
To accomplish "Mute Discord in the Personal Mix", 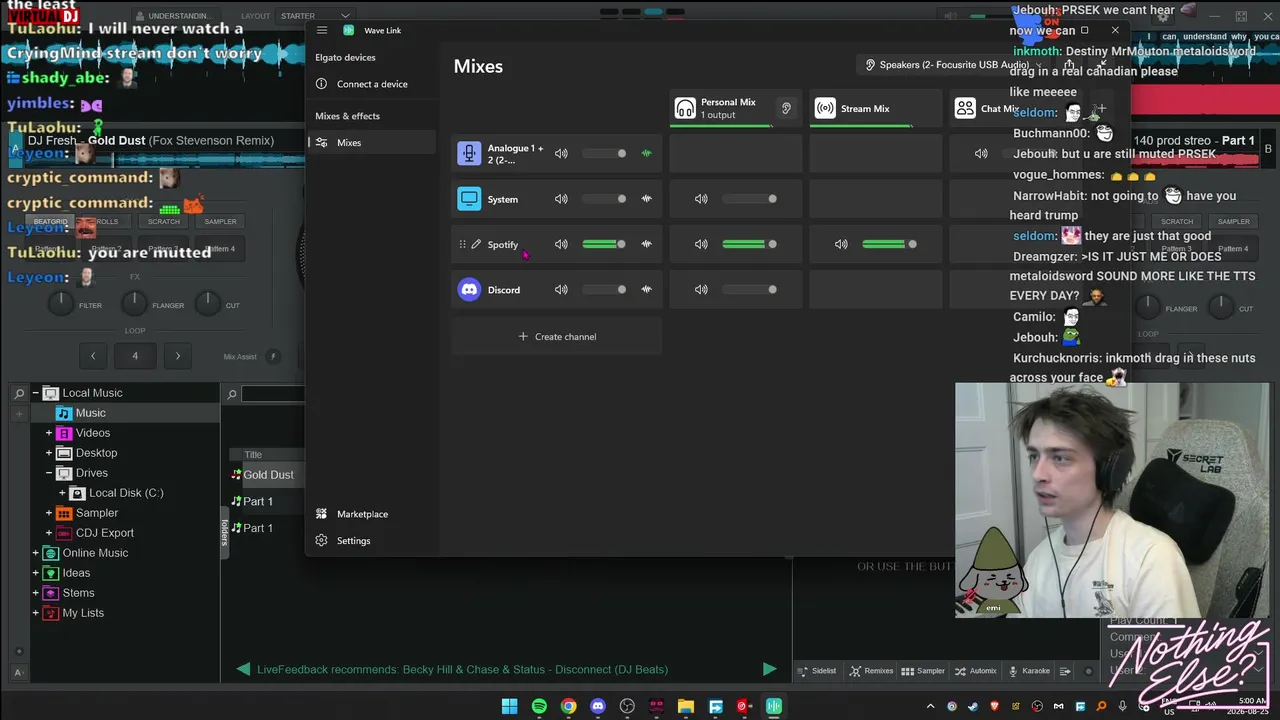I will 701,290.
